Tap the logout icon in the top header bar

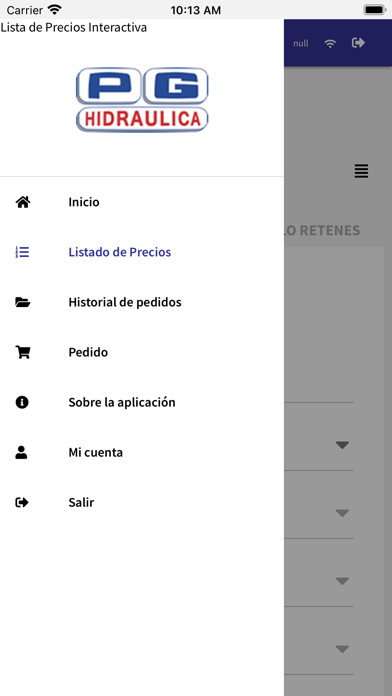point(358,43)
